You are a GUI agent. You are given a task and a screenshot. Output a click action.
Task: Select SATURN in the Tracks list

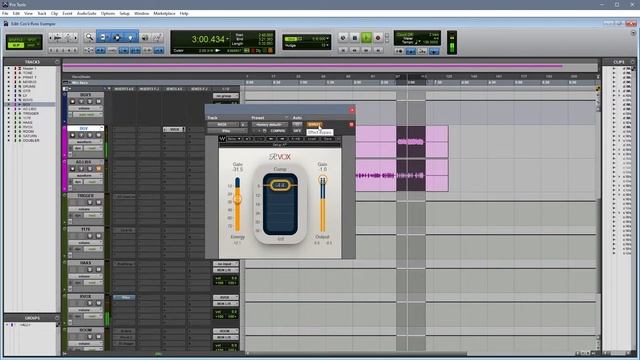[30, 136]
